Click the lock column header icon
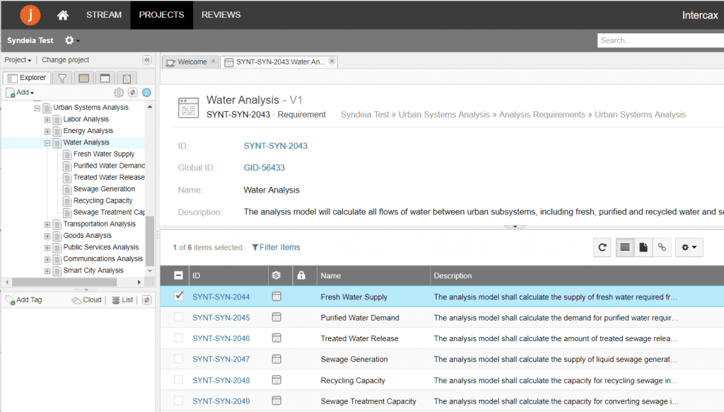This screenshot has width=724, height=412. (301, 275)
